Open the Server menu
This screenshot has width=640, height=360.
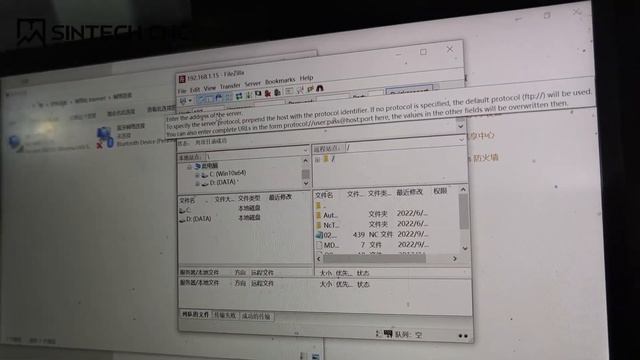click(x=253, y=84)
